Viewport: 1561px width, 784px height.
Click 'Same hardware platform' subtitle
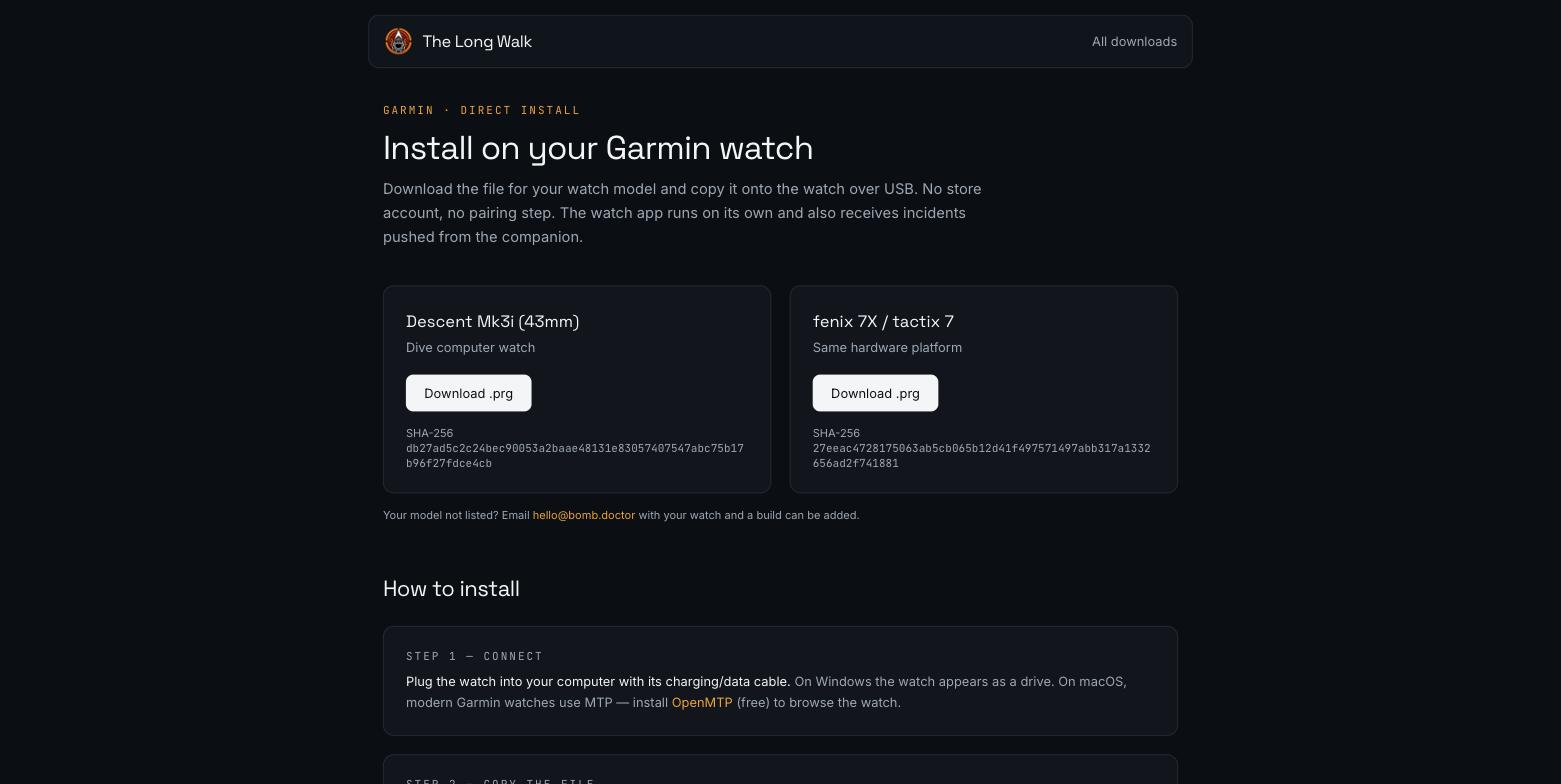pos(887,347)
